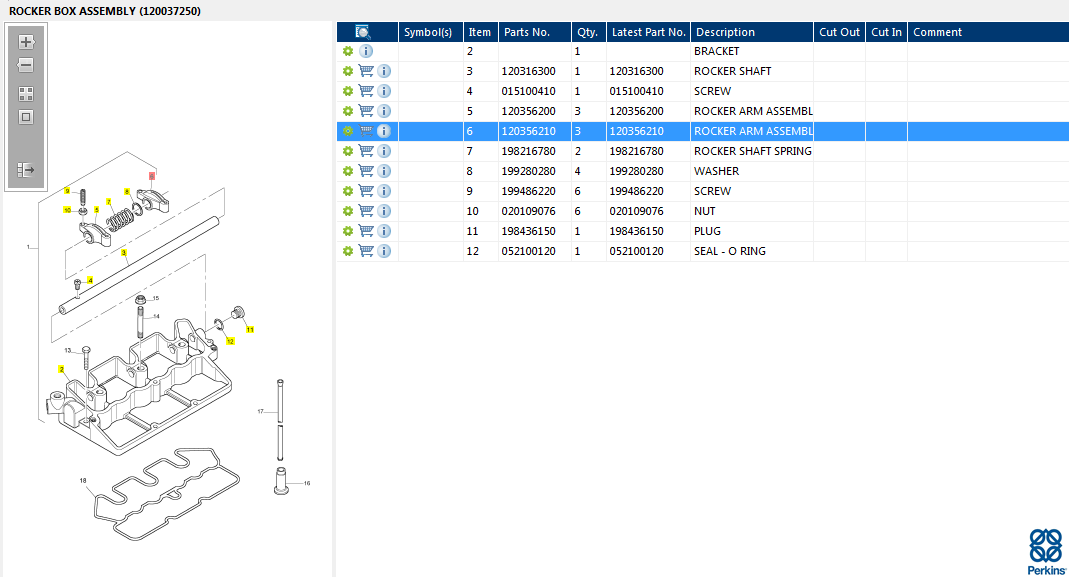
Task: Select the ROCKER SHAFT SPRING row
Action: [x=752, y=151]
